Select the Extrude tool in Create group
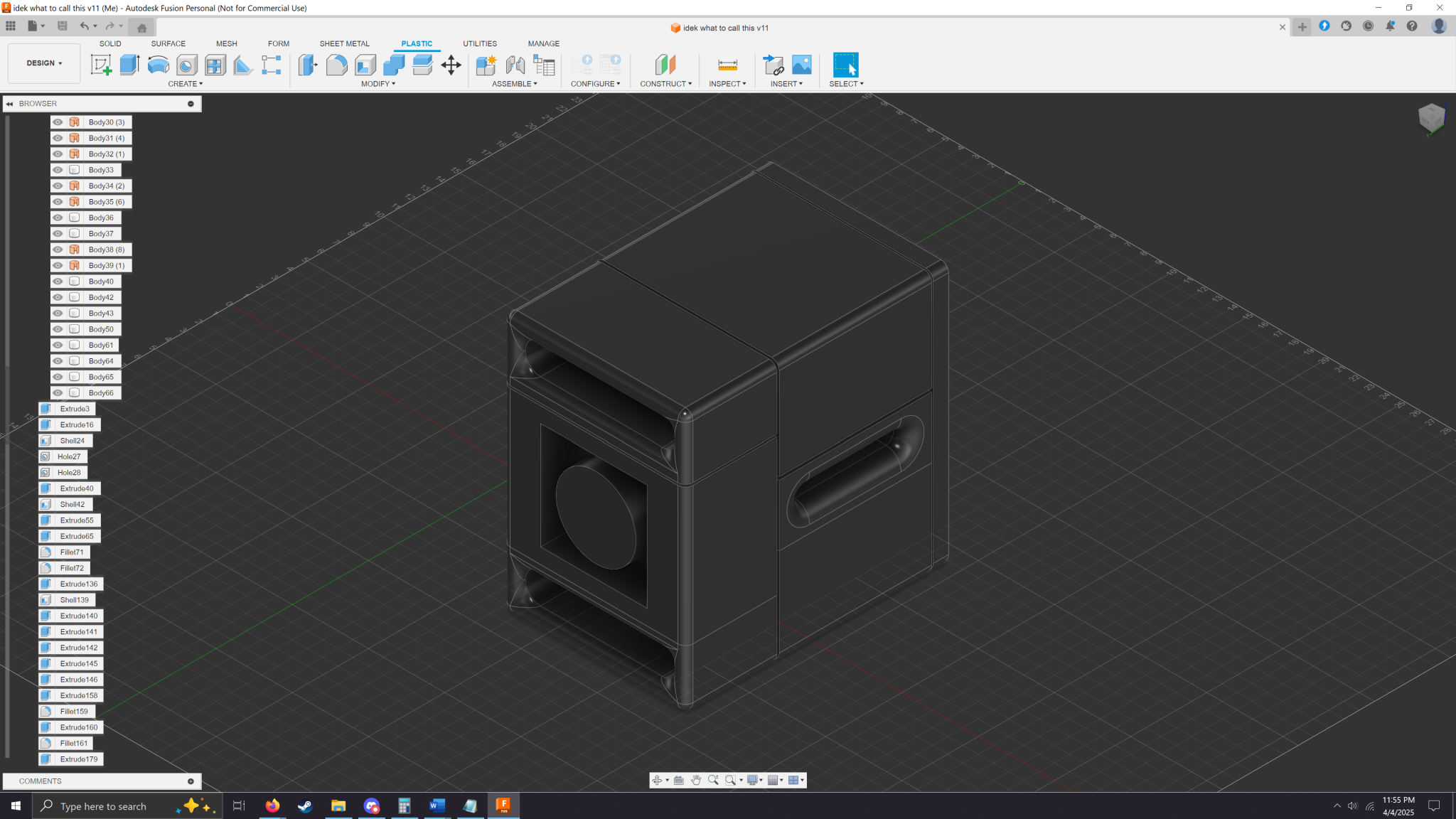The image size is (1456, 819). tap(129, 65)
